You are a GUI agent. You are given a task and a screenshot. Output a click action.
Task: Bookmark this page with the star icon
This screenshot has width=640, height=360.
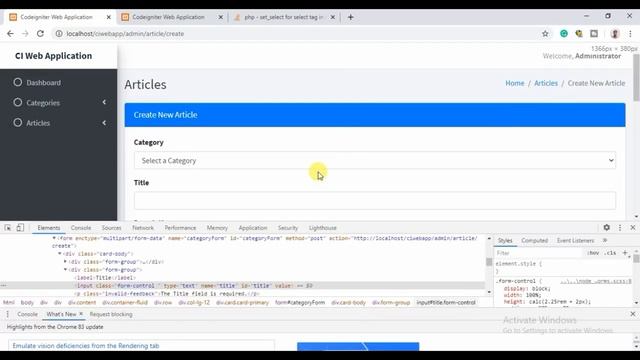point(545,34)
